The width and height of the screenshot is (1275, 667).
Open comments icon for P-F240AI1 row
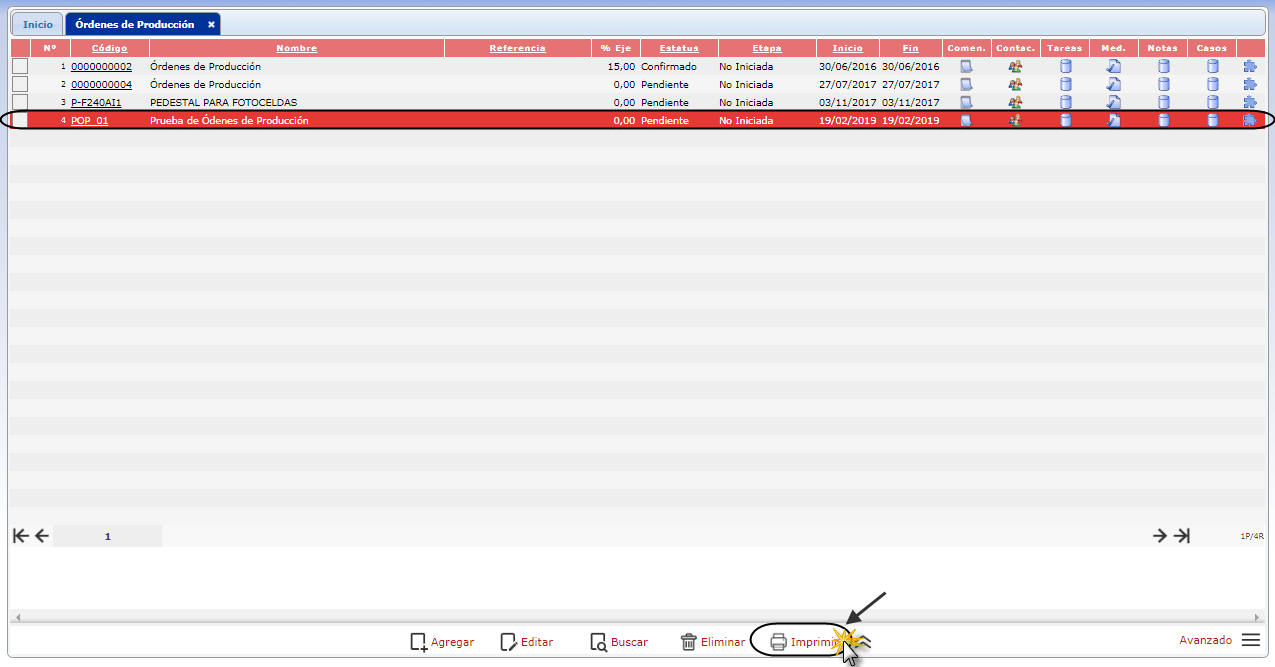click(966, 102)
